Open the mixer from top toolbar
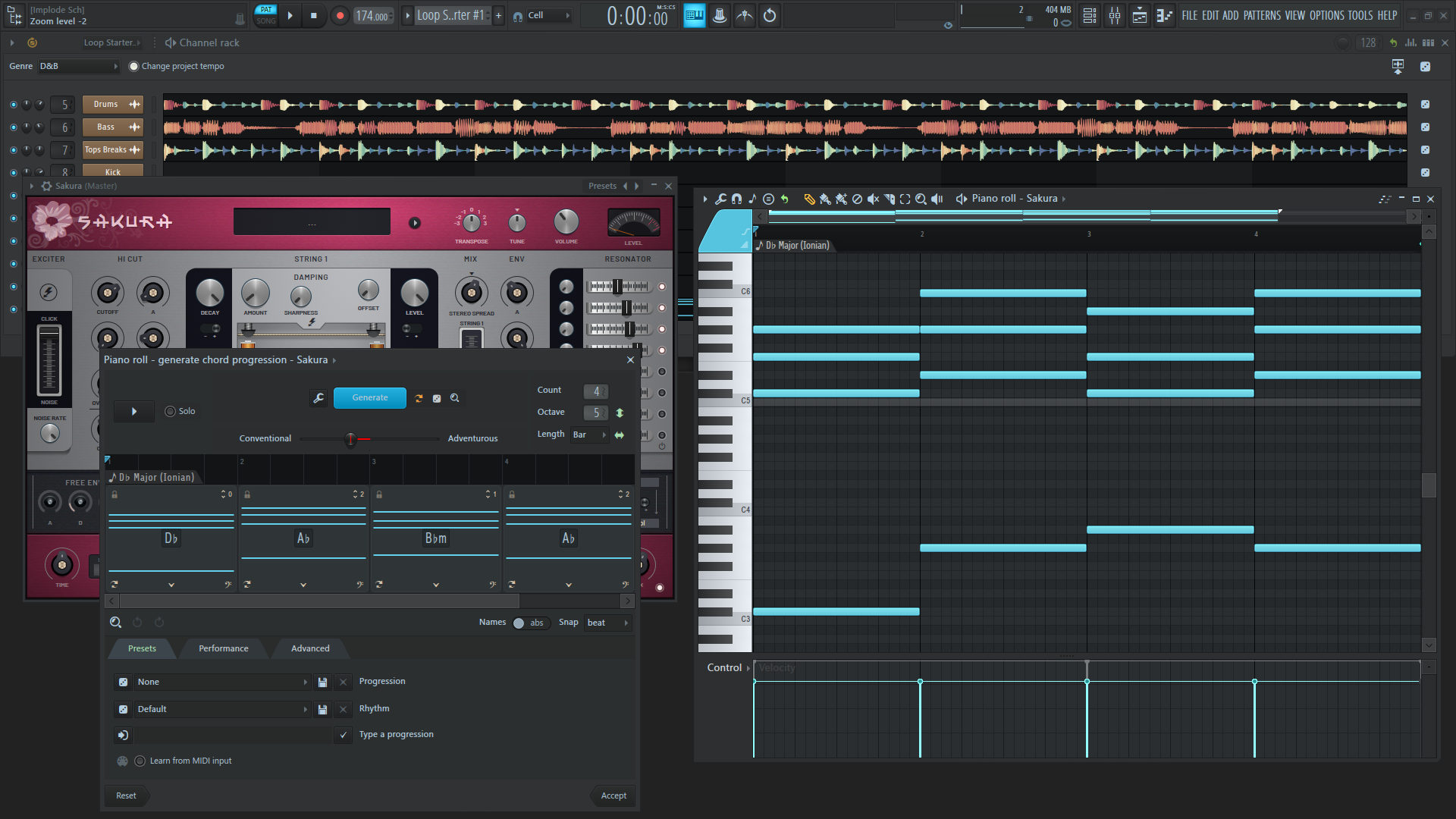Image resolution: width=1456 pixels, height=819 pixels. (x=1114, y=15)
